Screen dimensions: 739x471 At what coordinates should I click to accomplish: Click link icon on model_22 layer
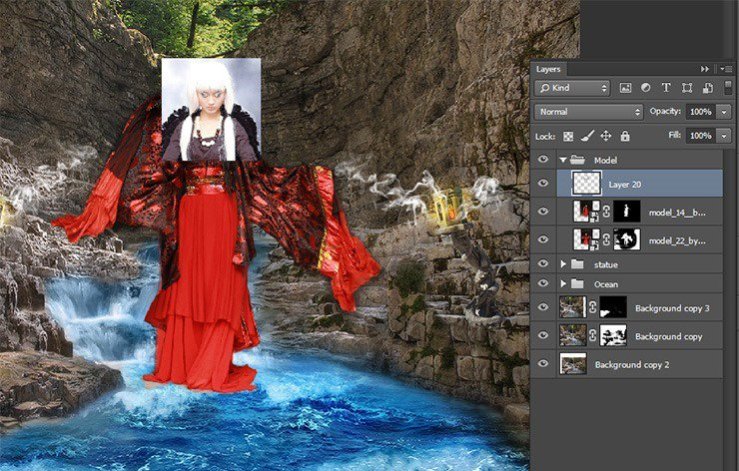[x=606, y=240]
